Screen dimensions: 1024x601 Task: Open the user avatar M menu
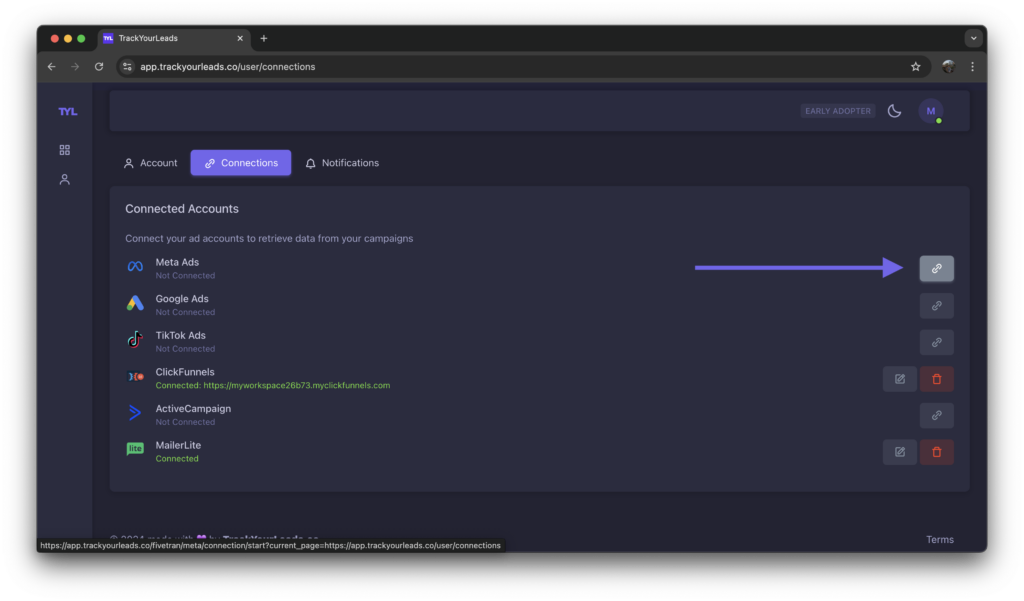tap(931, 111)
